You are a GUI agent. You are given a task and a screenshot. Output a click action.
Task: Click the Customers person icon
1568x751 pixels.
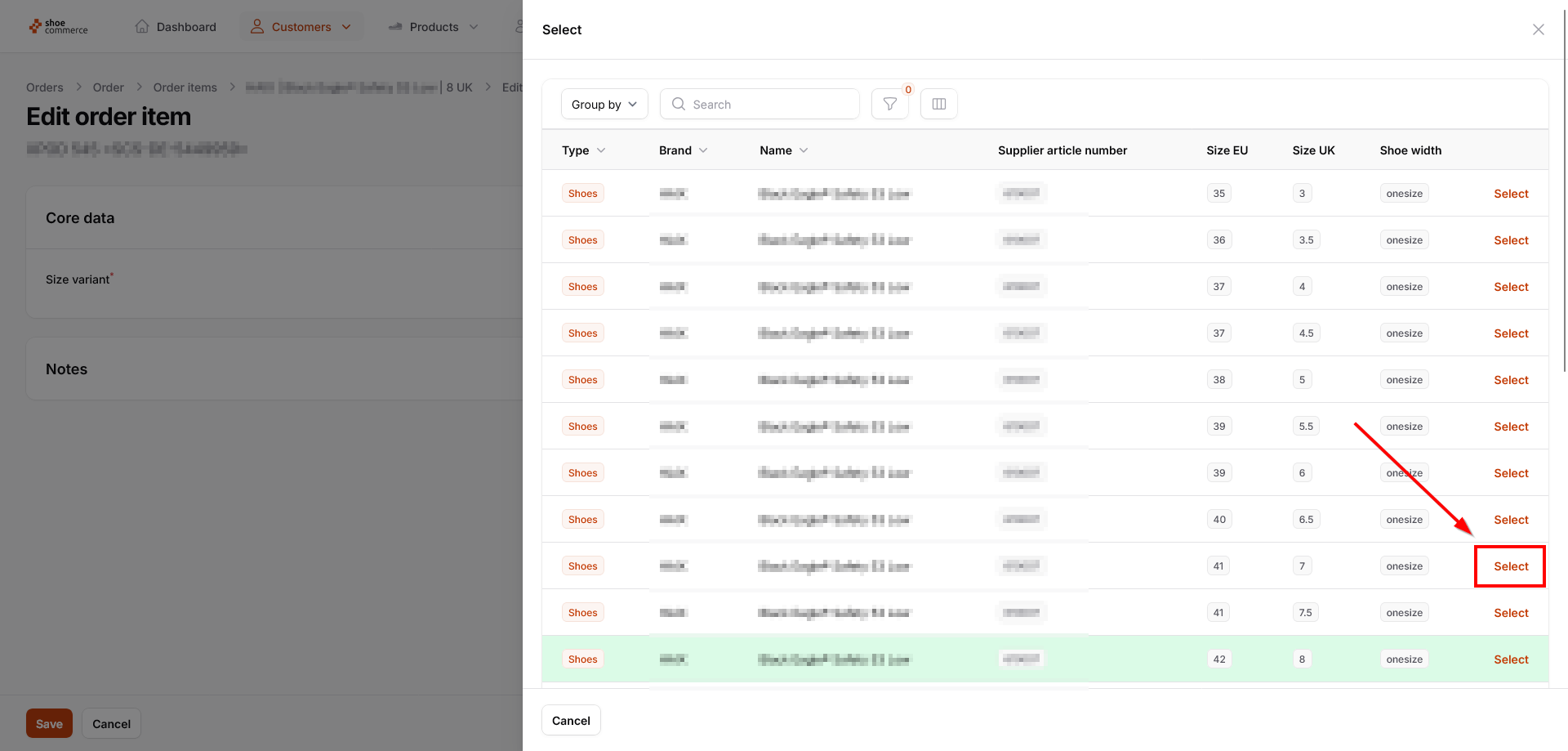tap(257, 26)
